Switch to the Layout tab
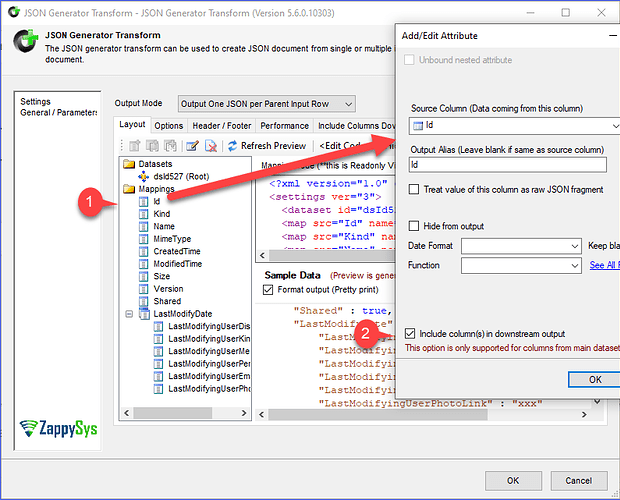 (132, 125)
